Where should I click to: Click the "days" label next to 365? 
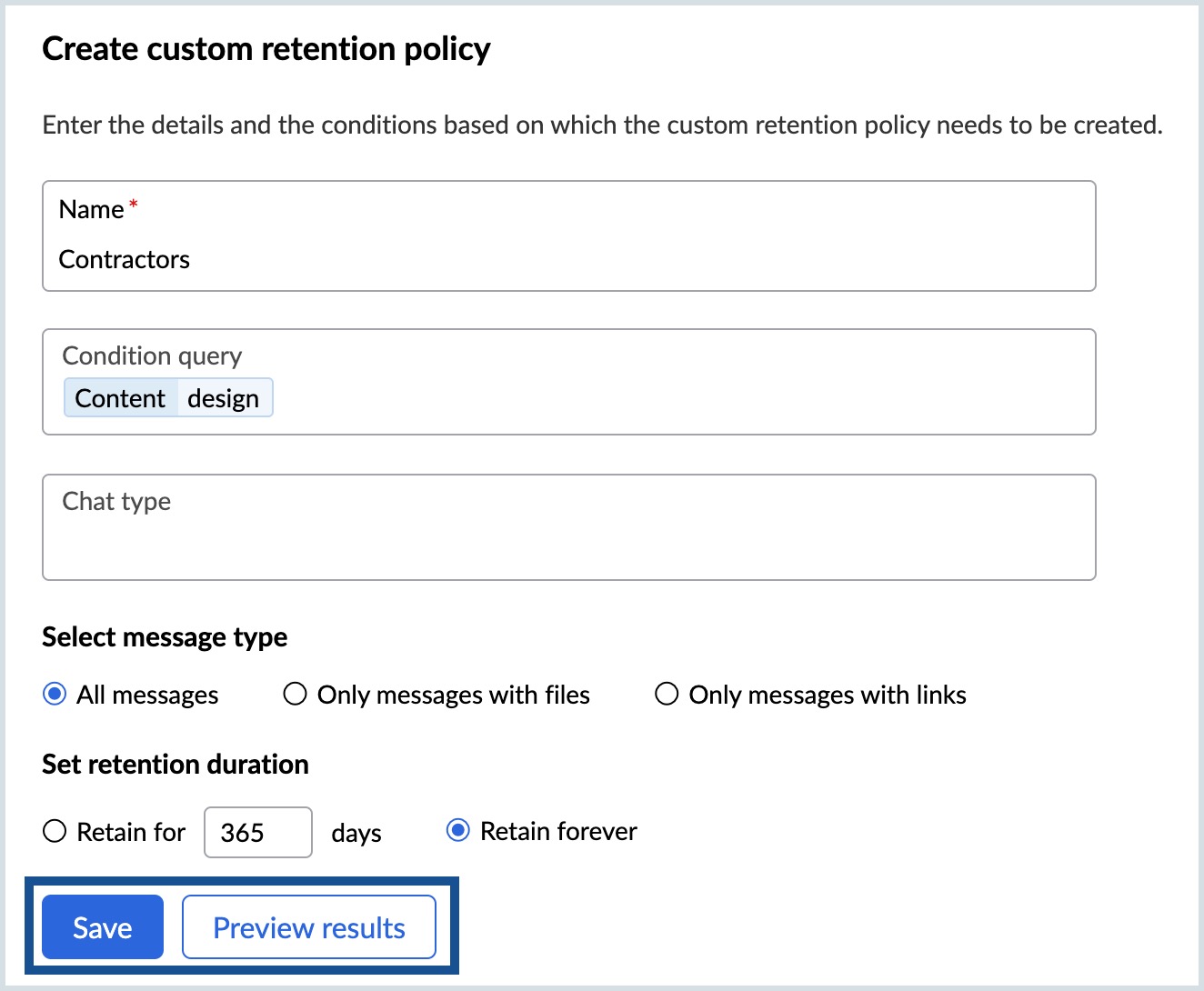356,833
